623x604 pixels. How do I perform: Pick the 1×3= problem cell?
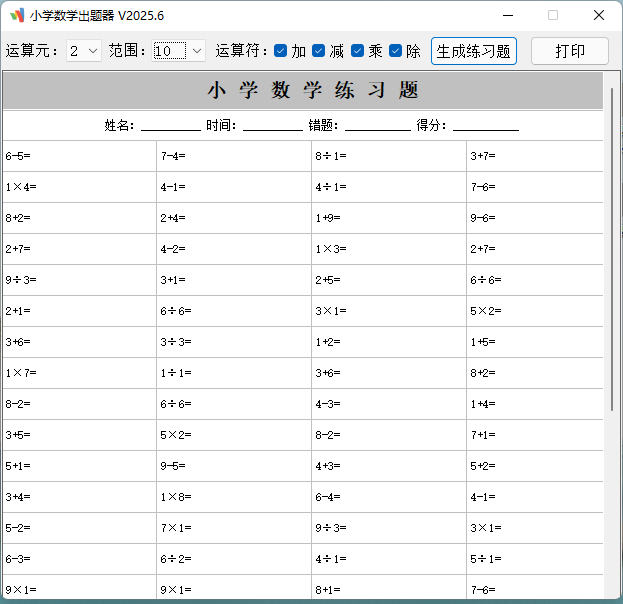coord(389,249)
